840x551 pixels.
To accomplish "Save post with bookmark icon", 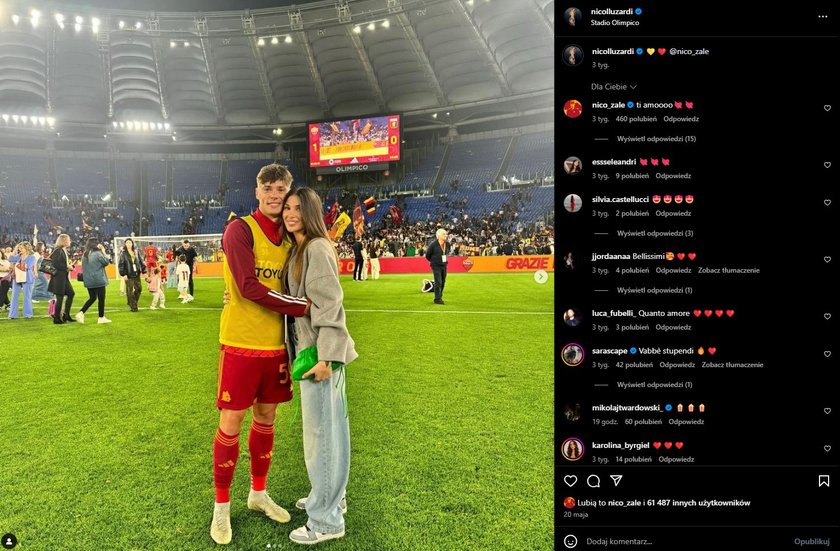I will click(823, 481).
